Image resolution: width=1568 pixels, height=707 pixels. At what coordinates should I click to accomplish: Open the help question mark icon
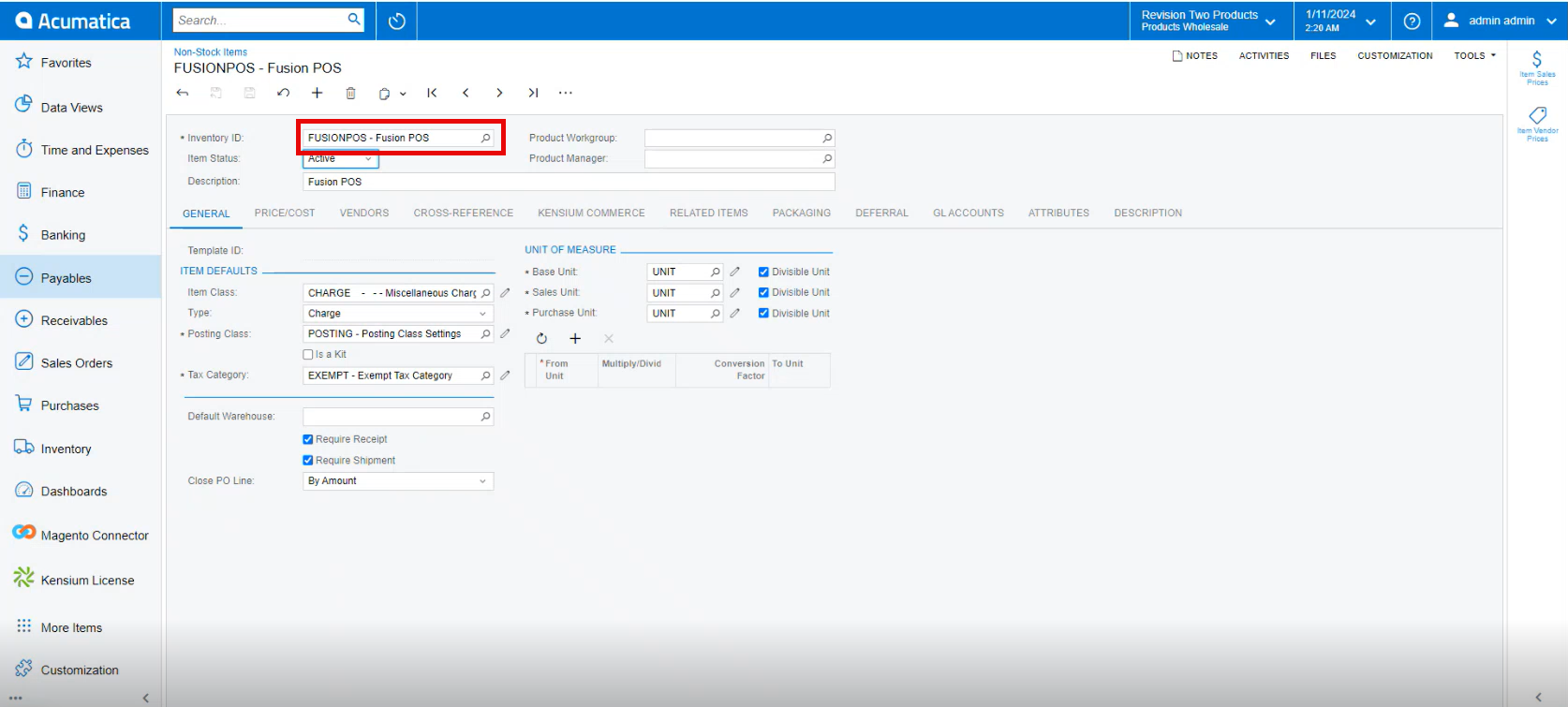[x=1413, y=21]
